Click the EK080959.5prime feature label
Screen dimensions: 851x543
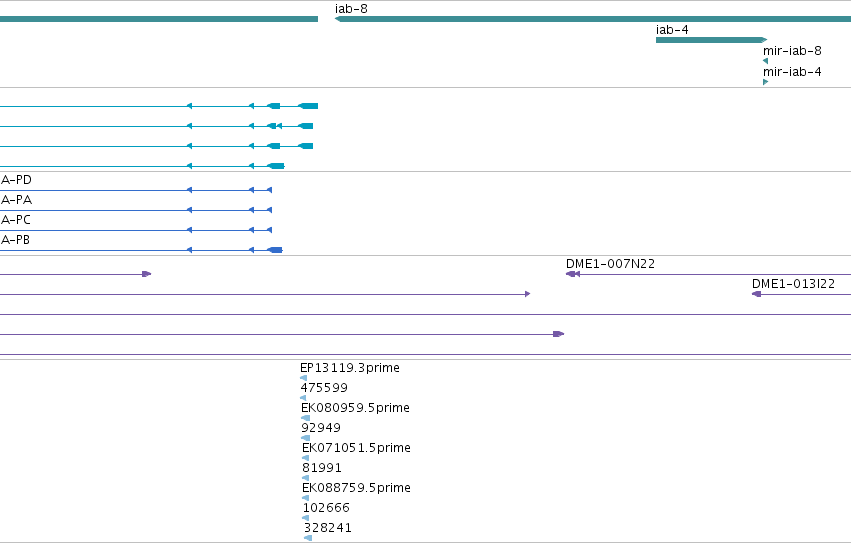(355, 408)
